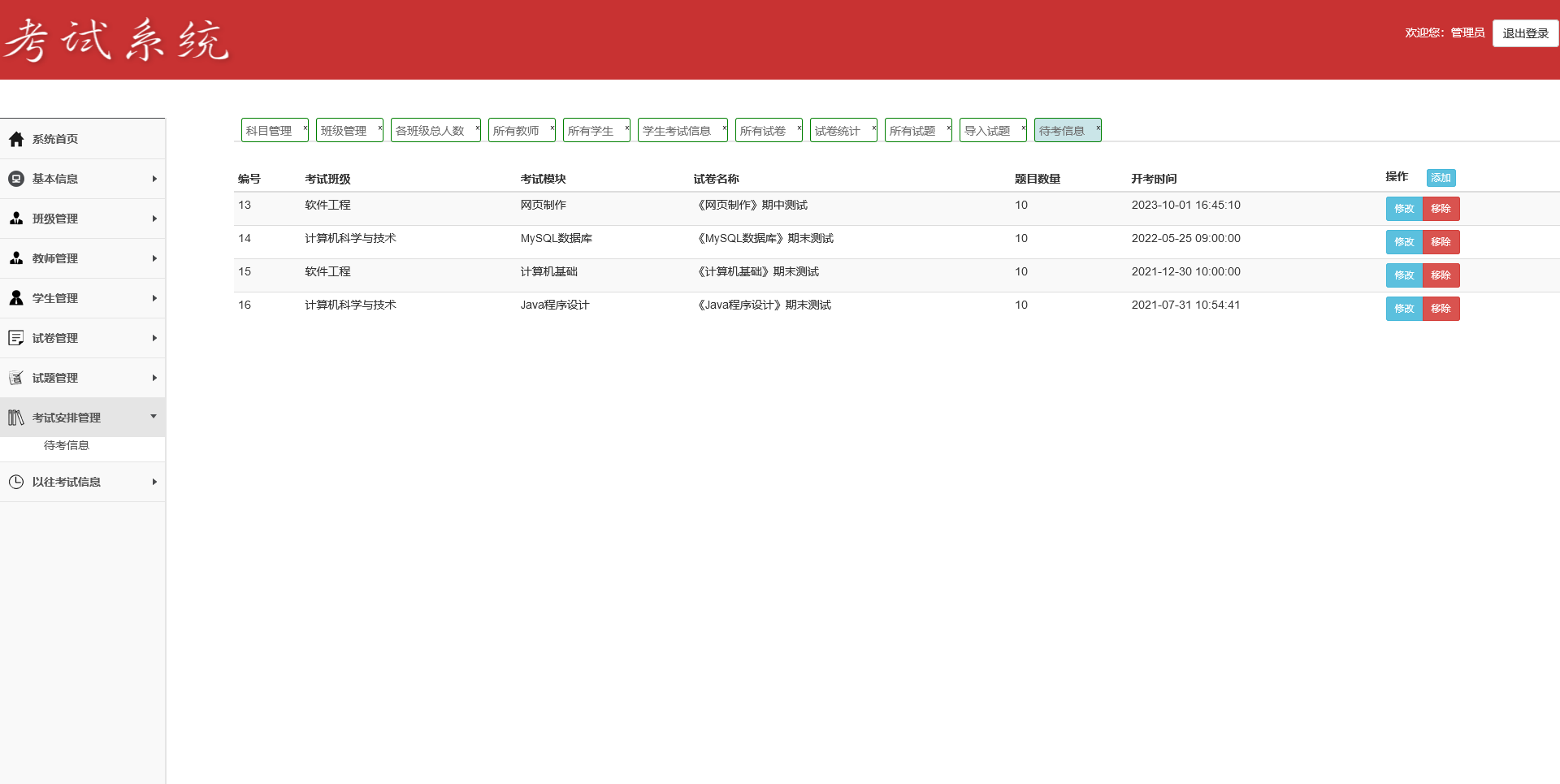1560x784 pixels.
Task: Click the 考试安排管理 books icon
Action: tap(16, 418)
